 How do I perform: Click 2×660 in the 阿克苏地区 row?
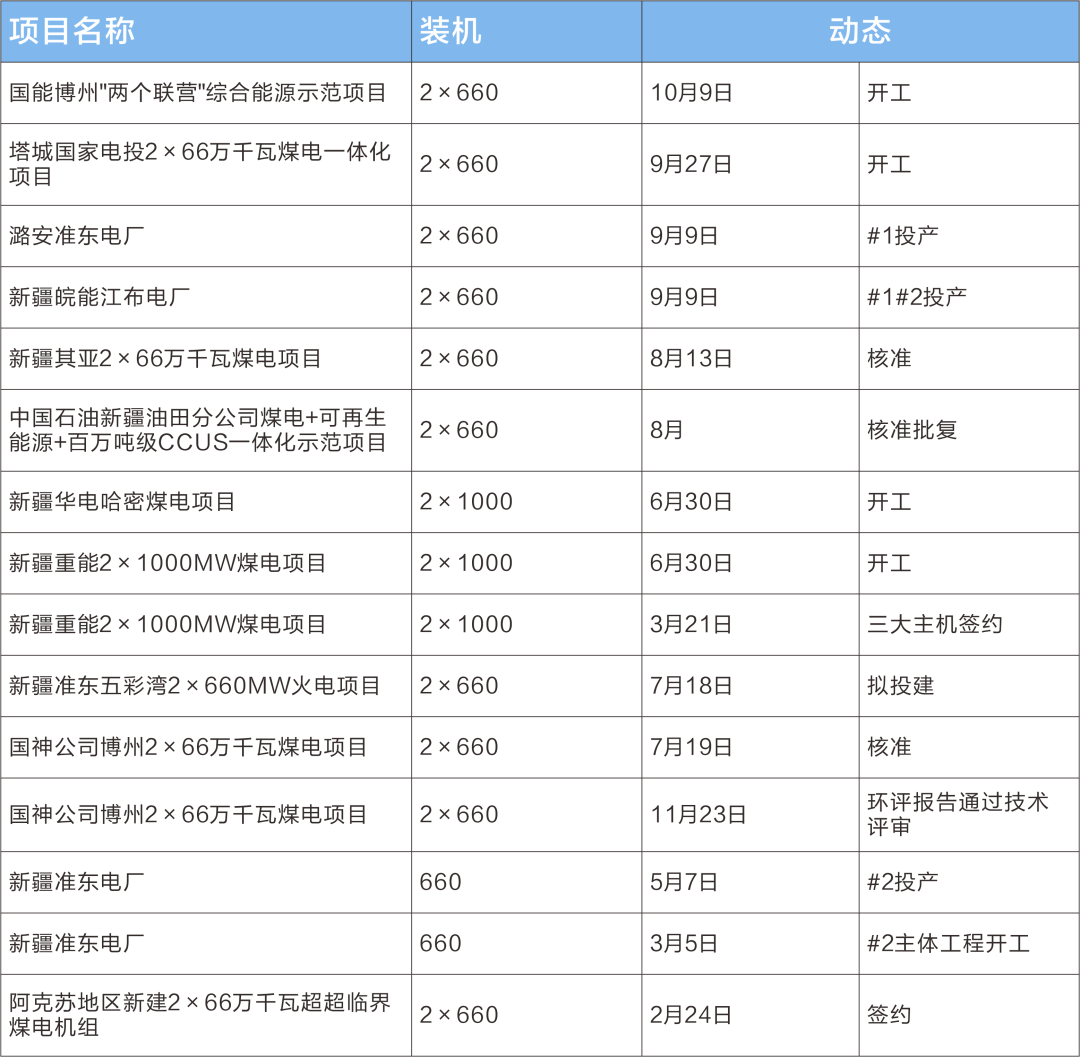[x=527, y=1015]
